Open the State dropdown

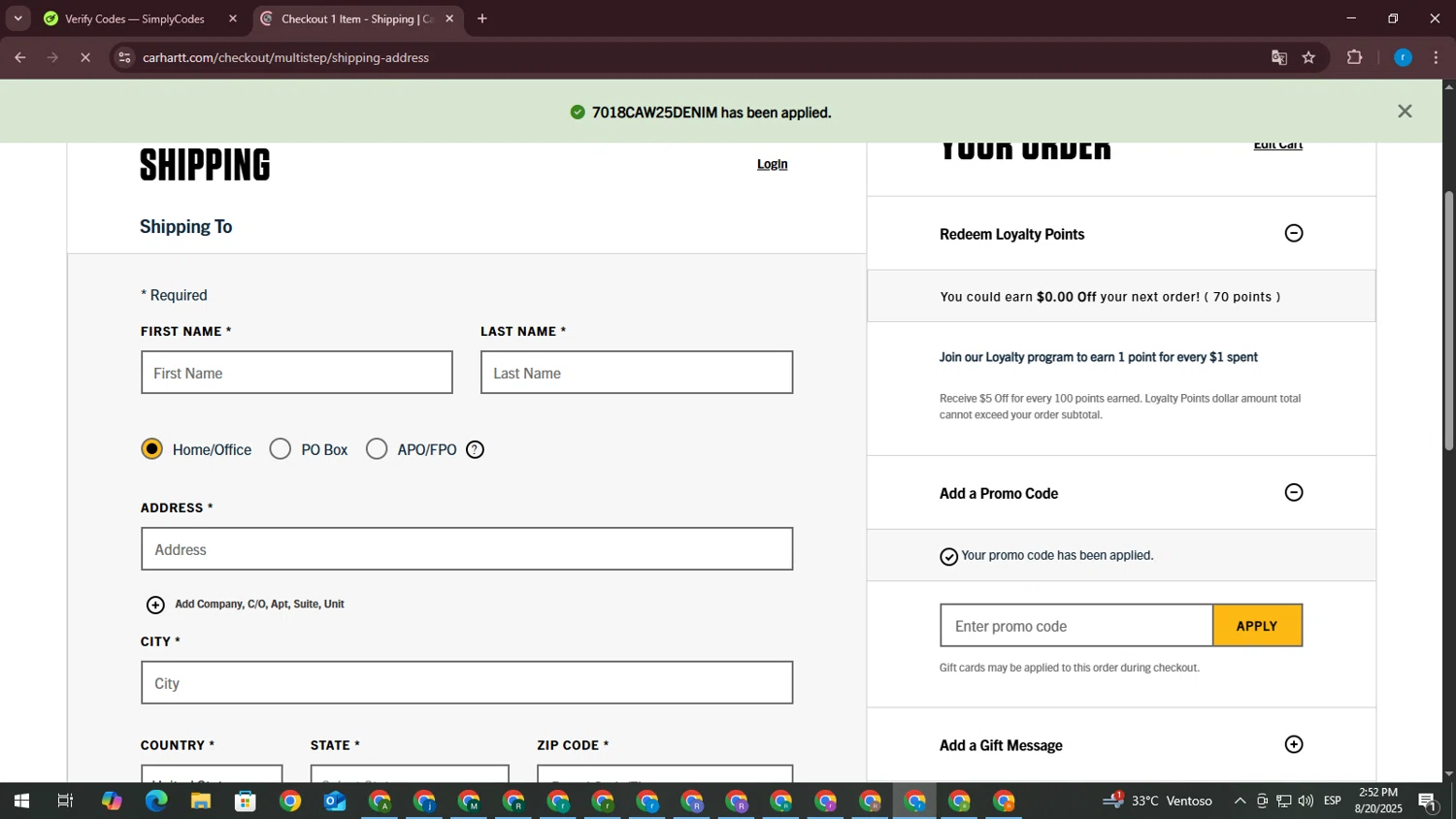[x=410, y=773]
